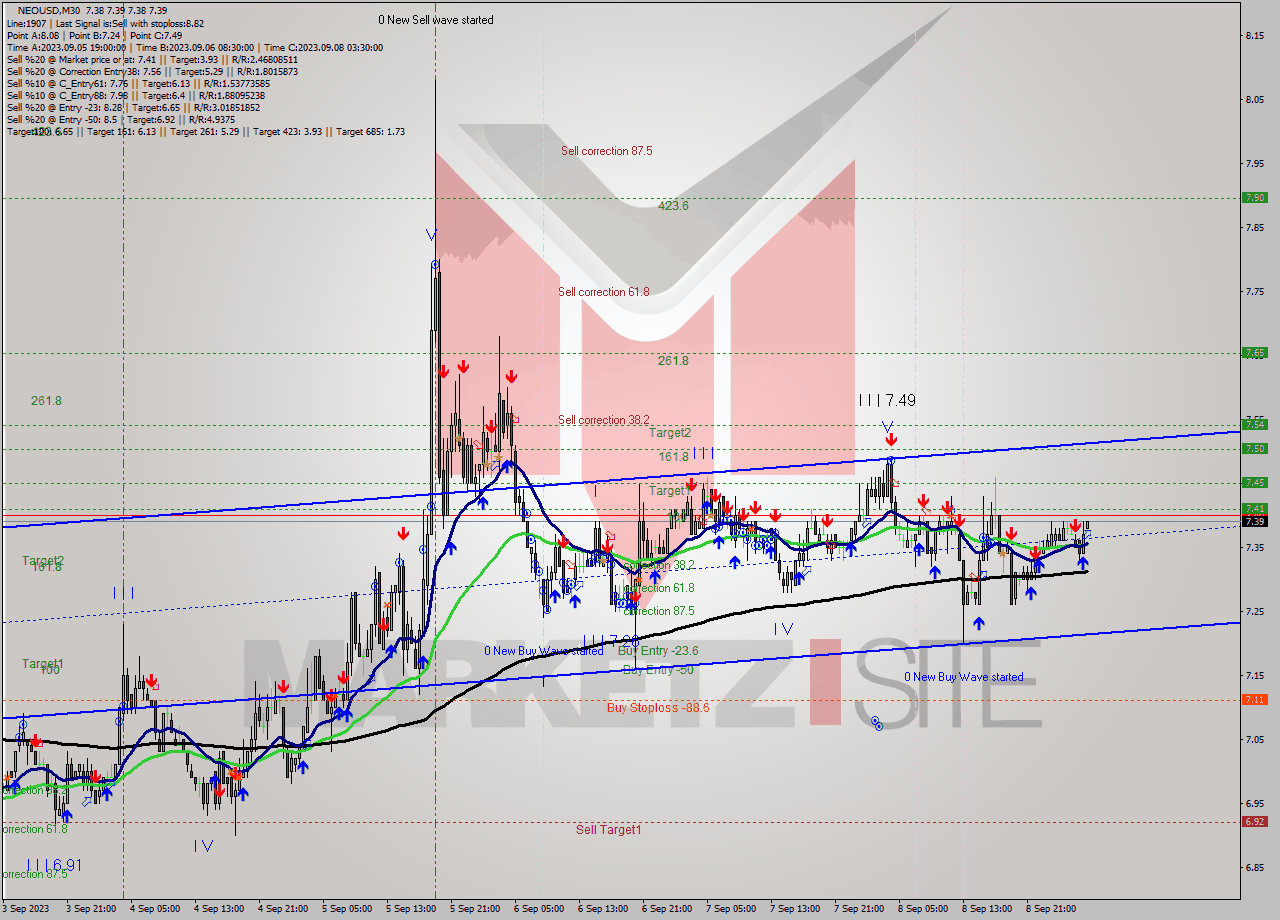Image resolution: width=1280 pixels, height=920 pixels.
Task: Select the 'Buy Stoploss -88.6' label
Action: (x=658, y=707)
